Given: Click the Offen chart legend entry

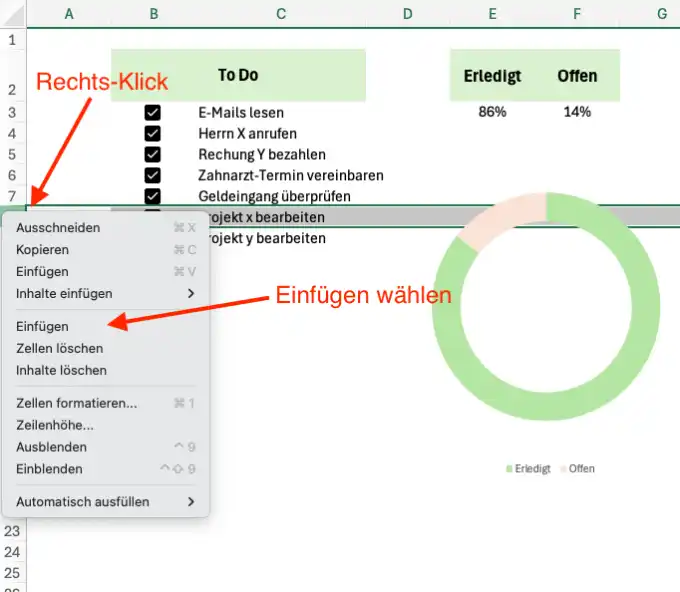Looking at the screenshot, I should pyautogui.click(x=578, y=469).
